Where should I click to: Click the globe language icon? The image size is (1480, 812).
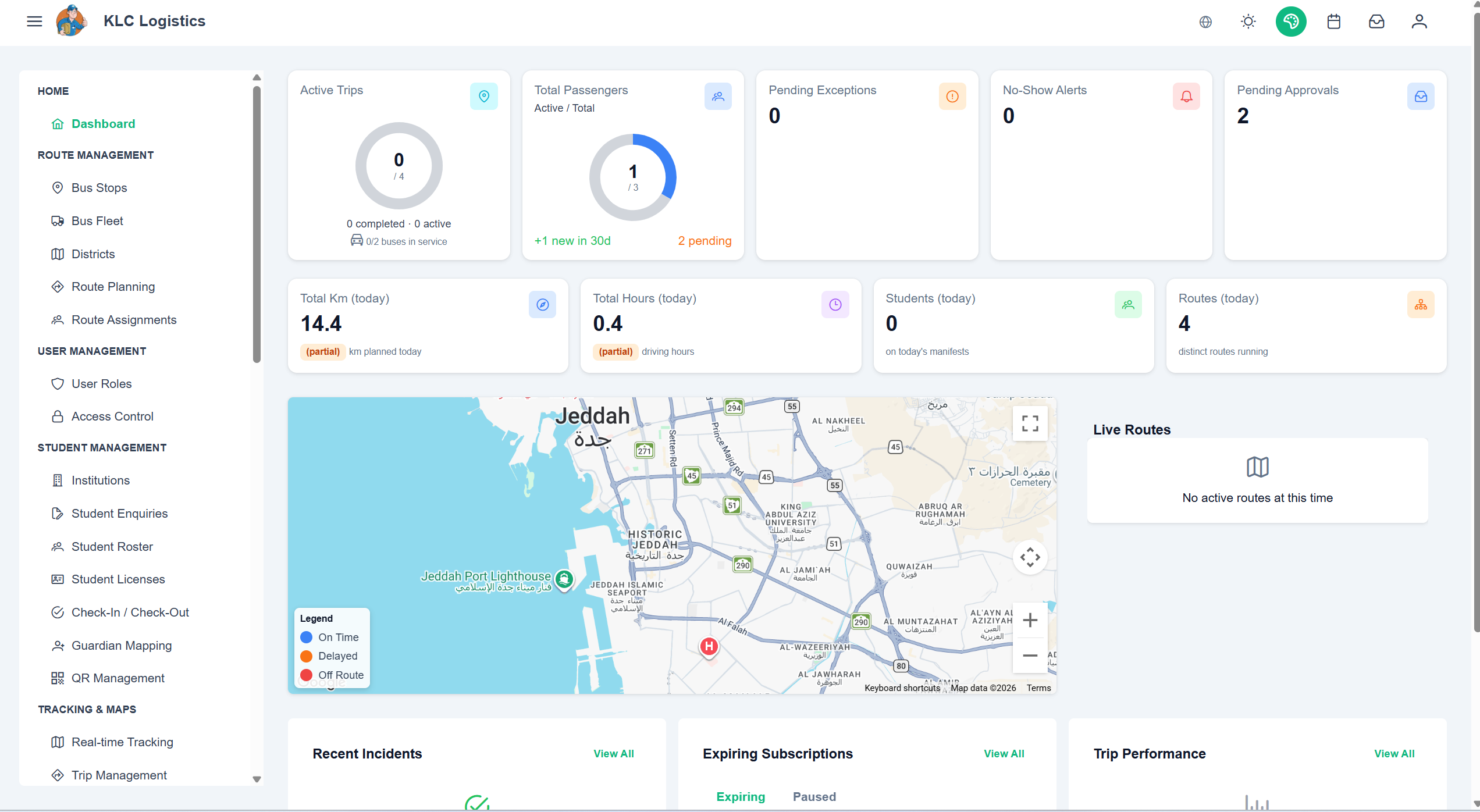coord(1205,22)
